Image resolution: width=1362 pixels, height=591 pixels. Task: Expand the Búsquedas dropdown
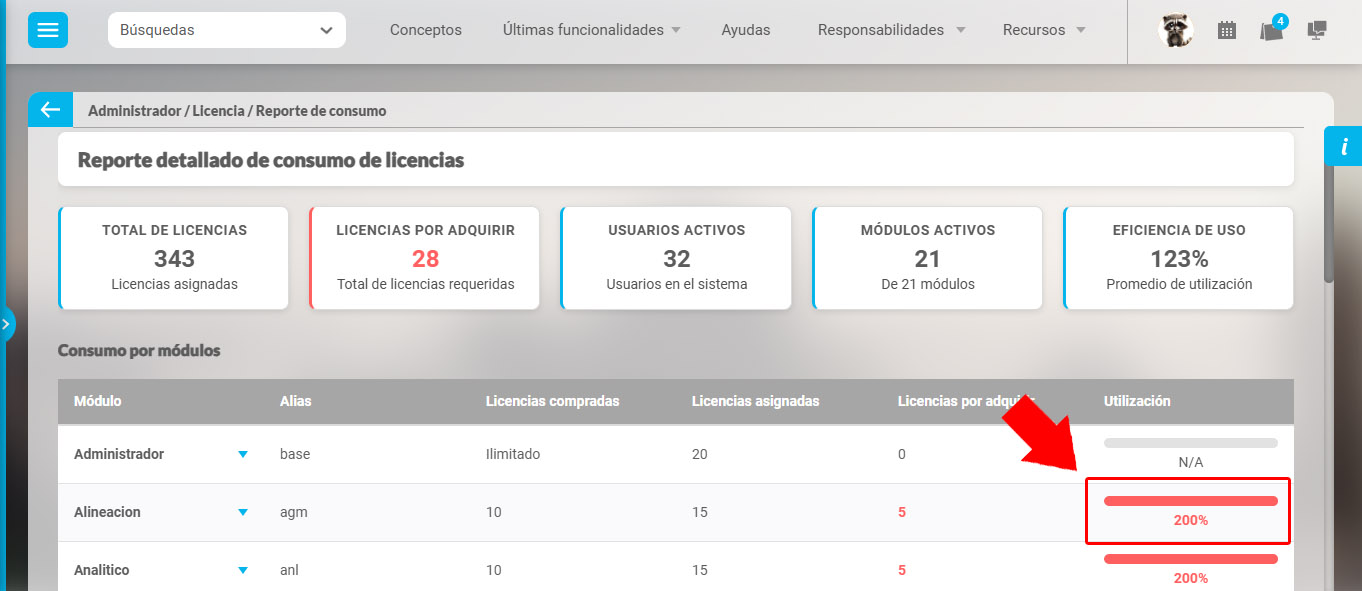click(x=226, y=30)
